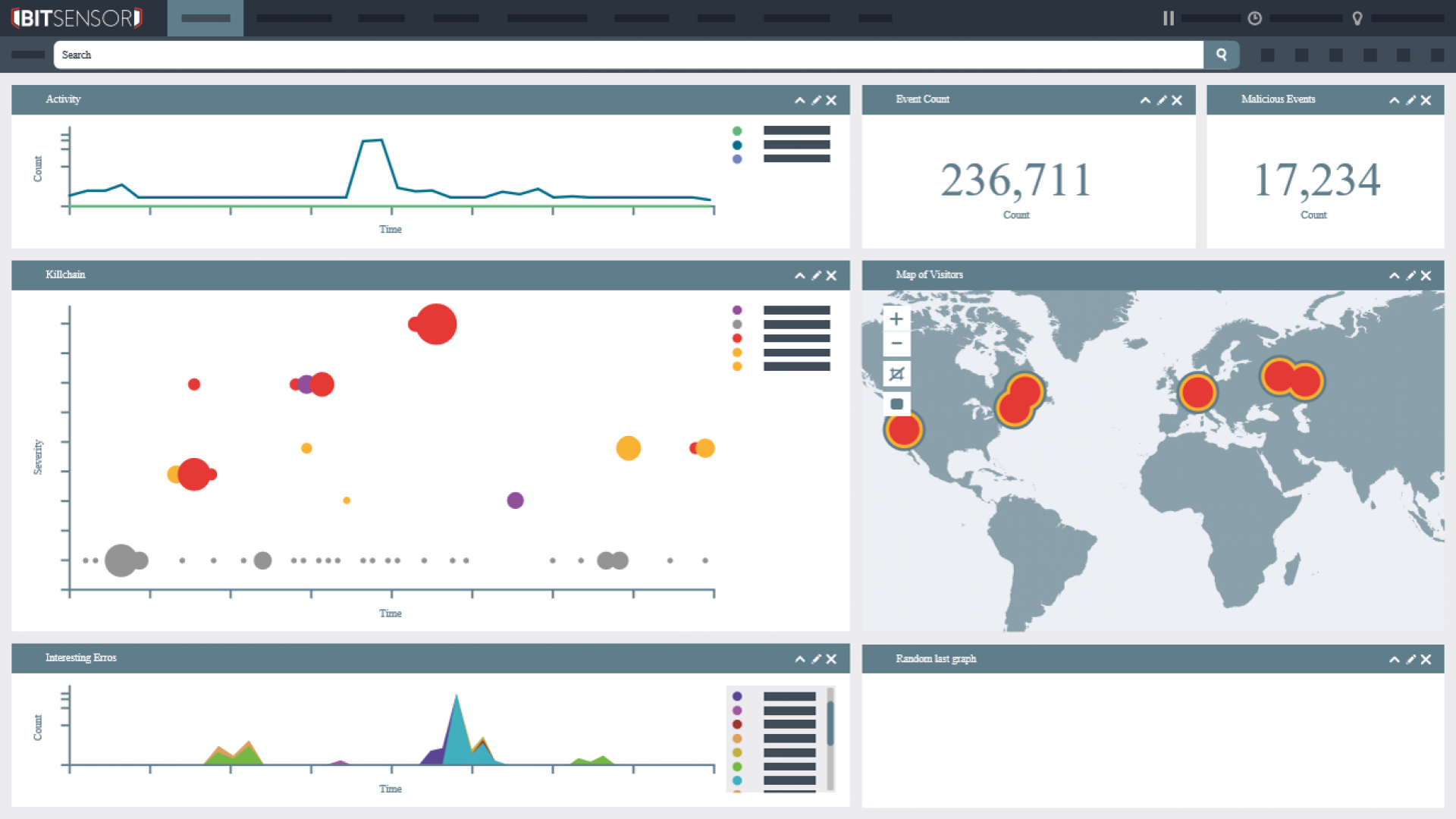The image size is (1456, 819).
Task: Collapse the Event Count panel
Action: coord(1145,100)
